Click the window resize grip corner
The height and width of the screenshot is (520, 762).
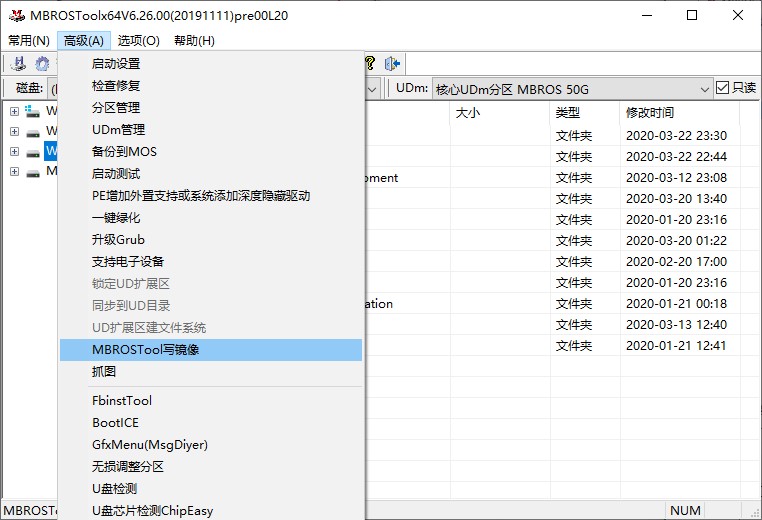click(755, 512)
